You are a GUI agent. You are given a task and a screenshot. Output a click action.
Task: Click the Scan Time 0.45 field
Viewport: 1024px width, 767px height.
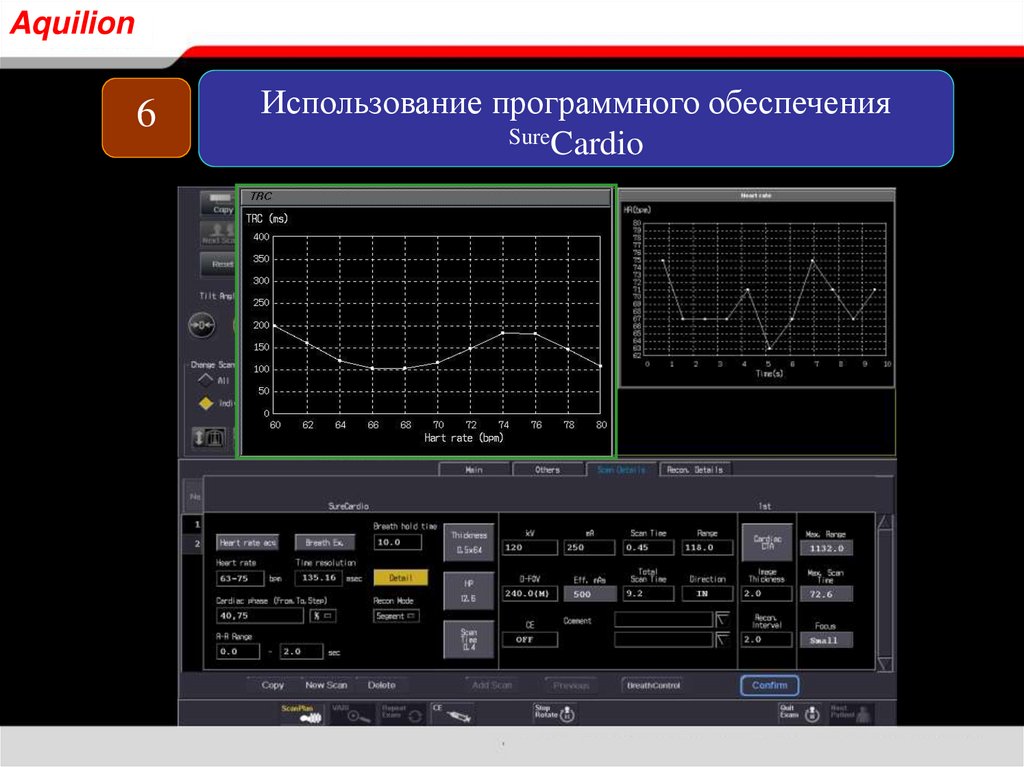click(648, 547)
